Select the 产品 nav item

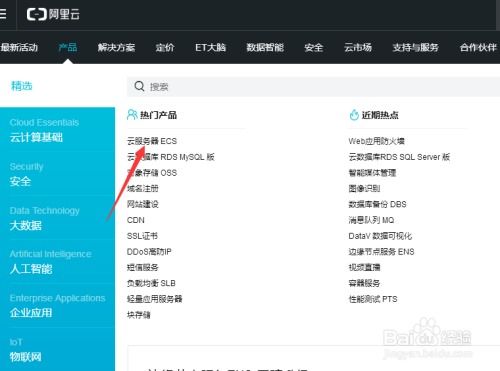coord(68,47)
